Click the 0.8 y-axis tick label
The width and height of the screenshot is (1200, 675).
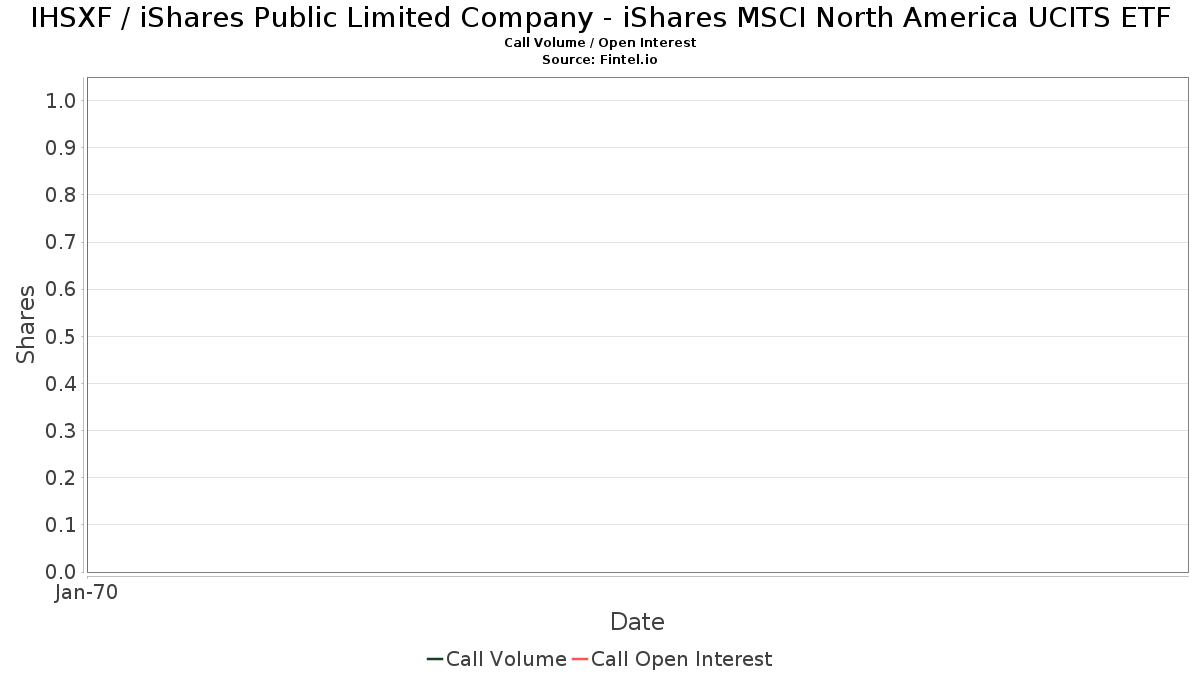60,195
